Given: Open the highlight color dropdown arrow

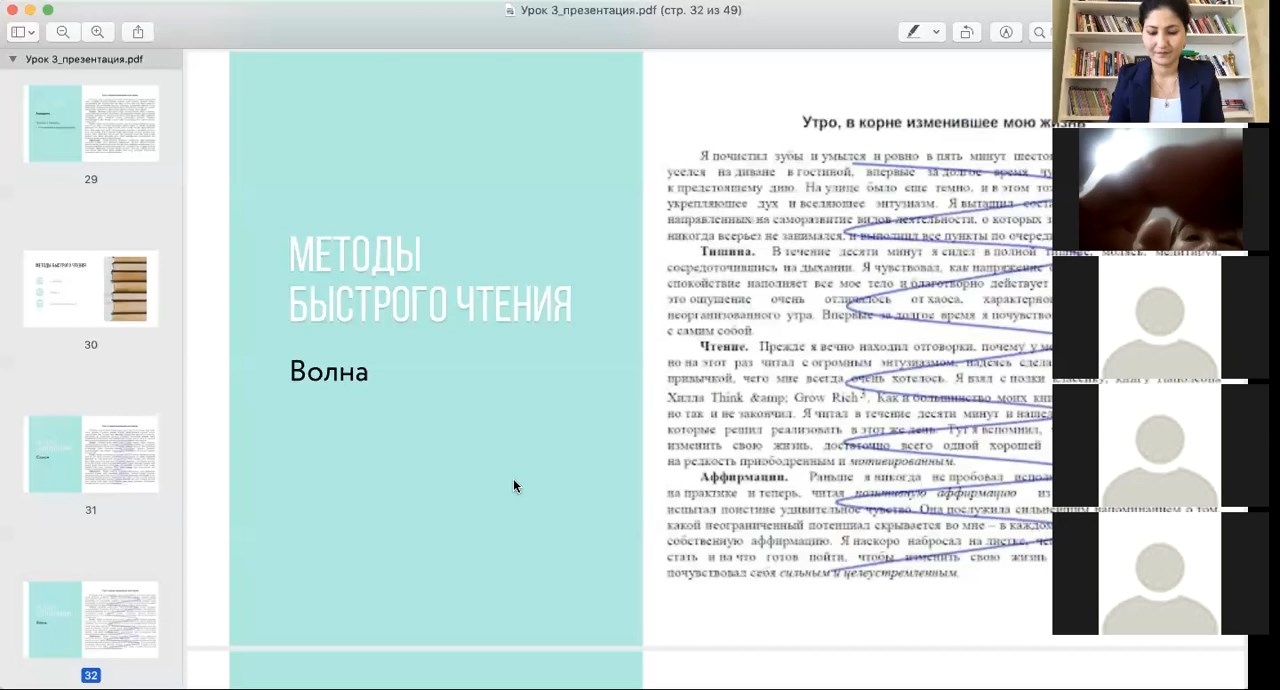Looking at the screenshot, I should [936, 32].
